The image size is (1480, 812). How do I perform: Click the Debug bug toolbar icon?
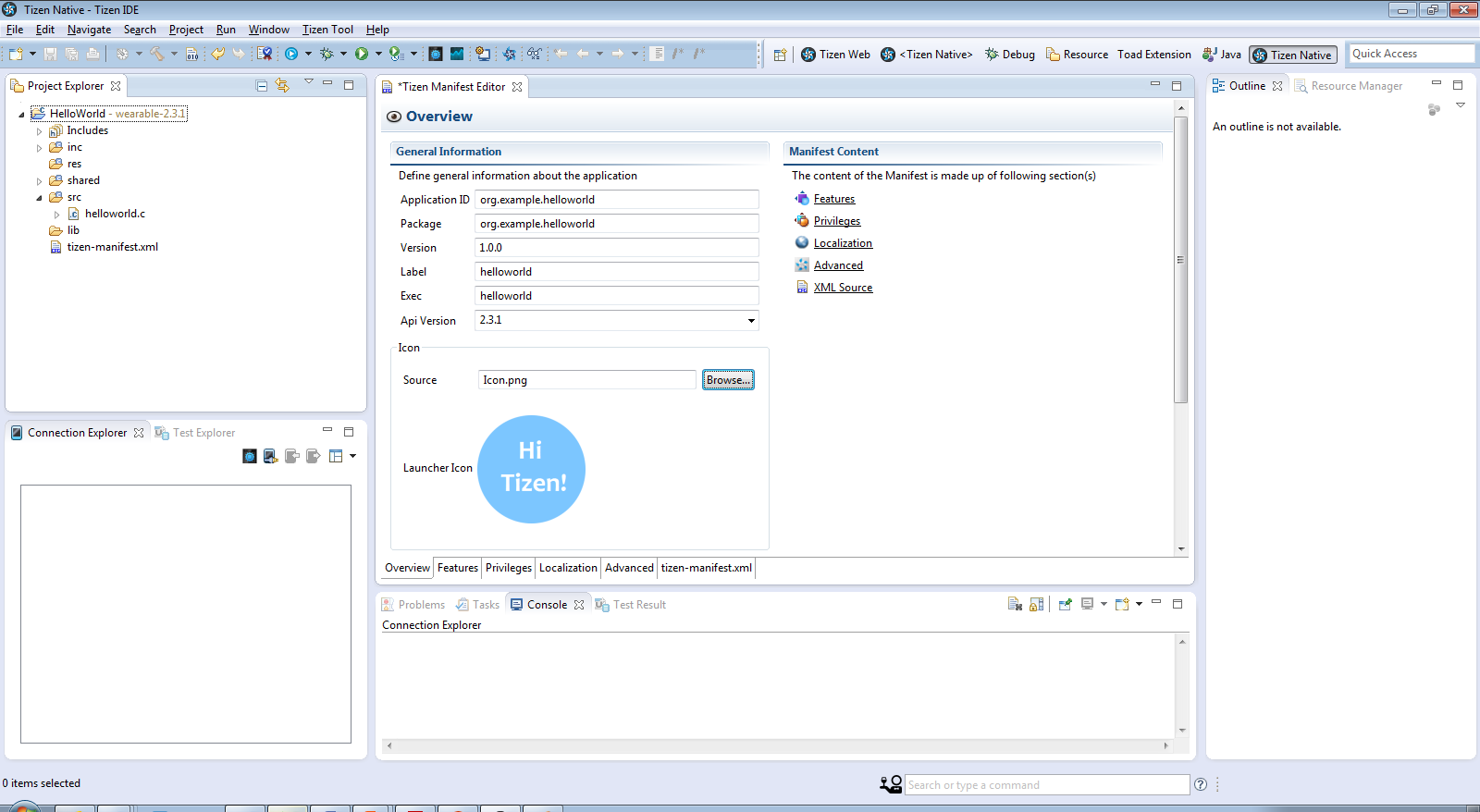327,54
